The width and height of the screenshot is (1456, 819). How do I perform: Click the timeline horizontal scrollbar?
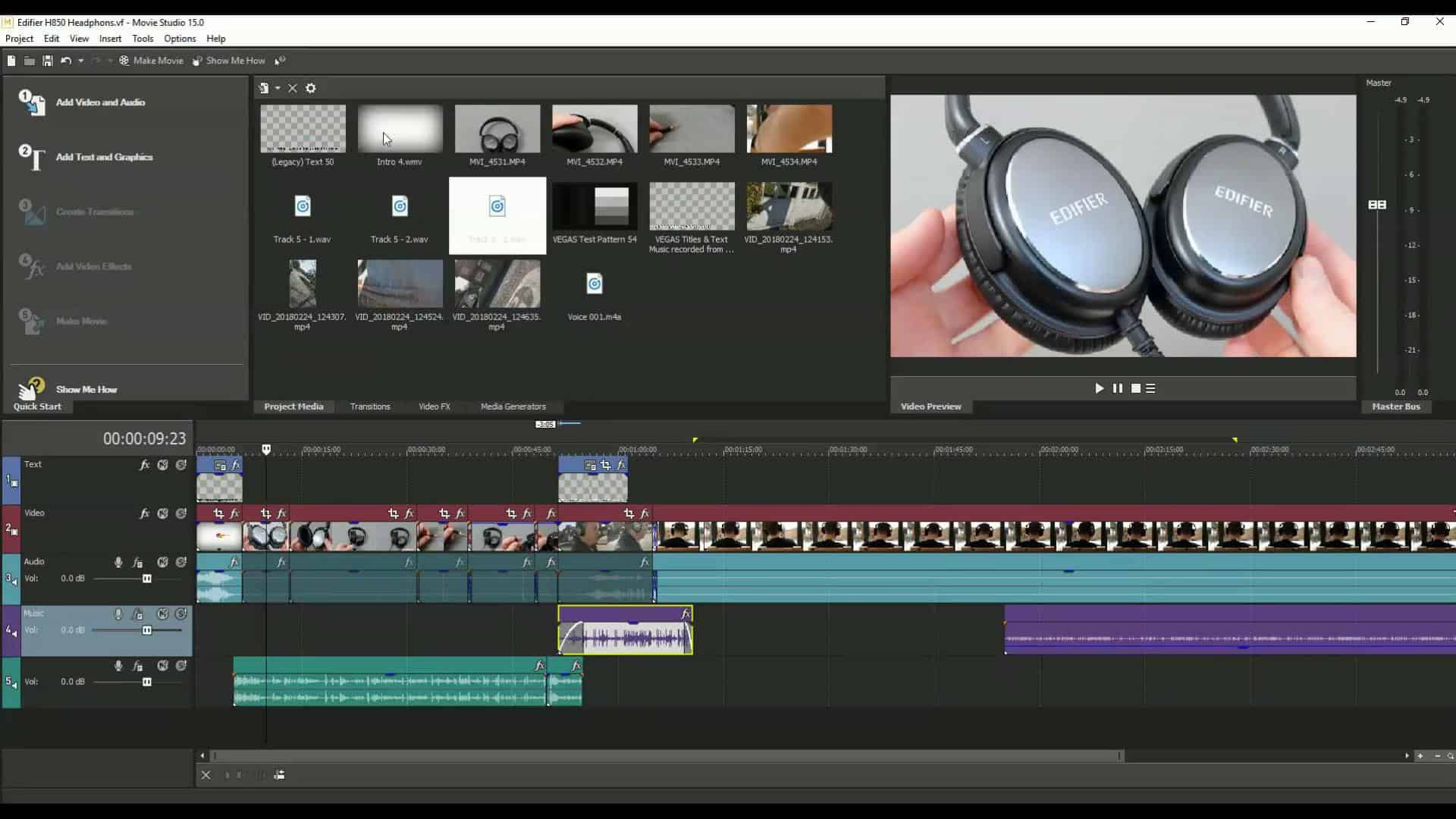(x=667, y=755)
